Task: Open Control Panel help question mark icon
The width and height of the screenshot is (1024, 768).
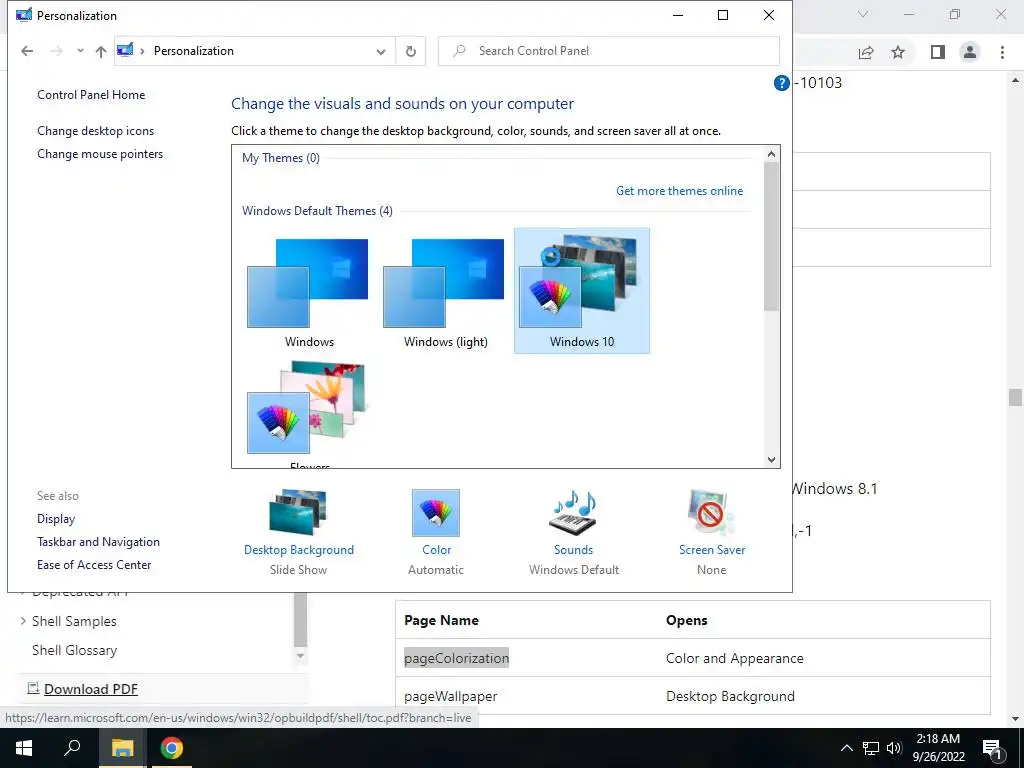Action: click(x=781, y=83)
